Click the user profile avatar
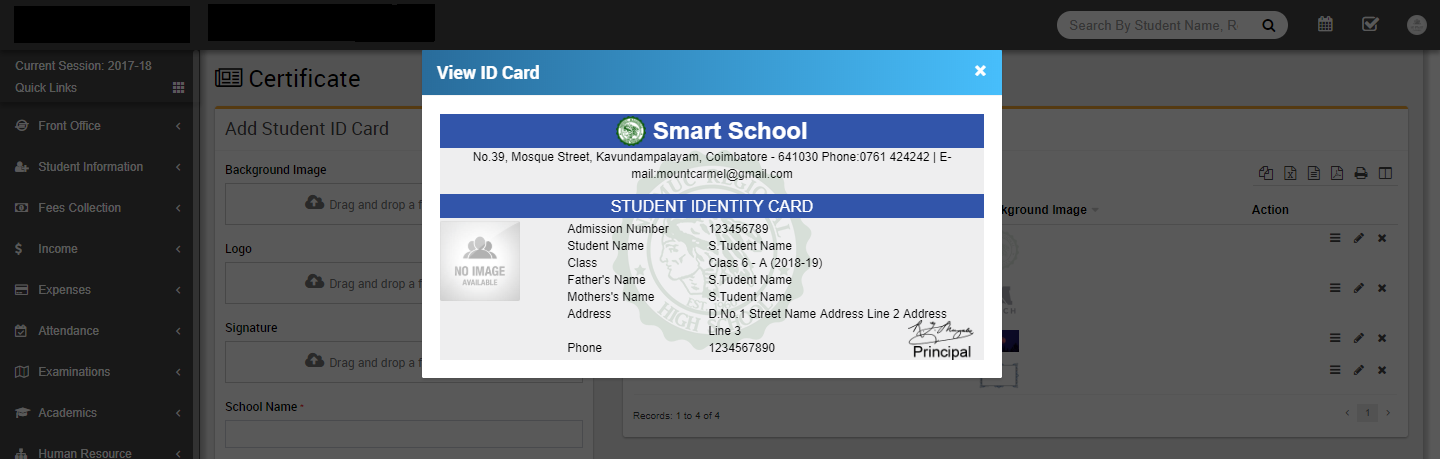 point(1416,25)
